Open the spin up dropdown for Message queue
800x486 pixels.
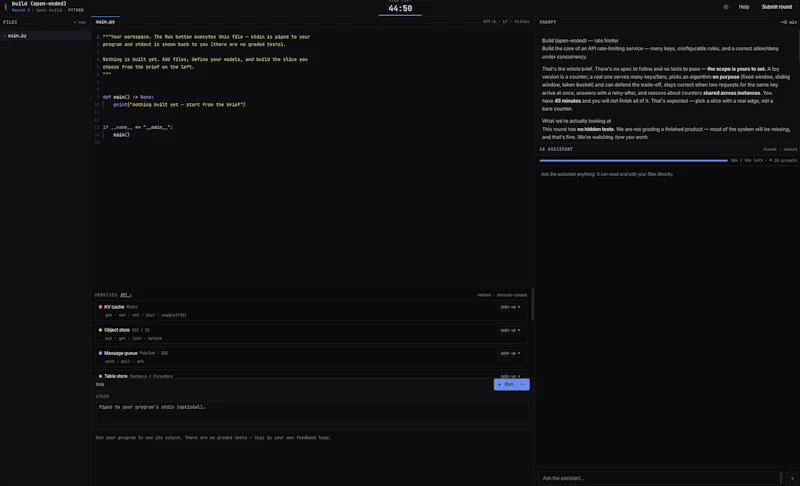tap(510, 353)
